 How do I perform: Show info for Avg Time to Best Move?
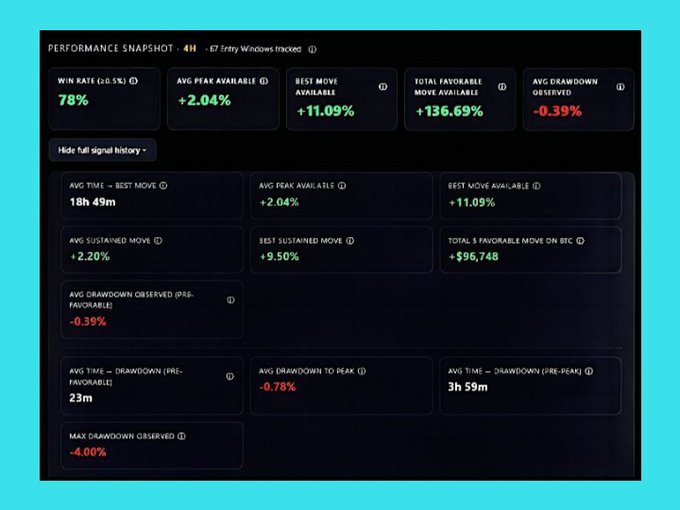coord(163,186)
